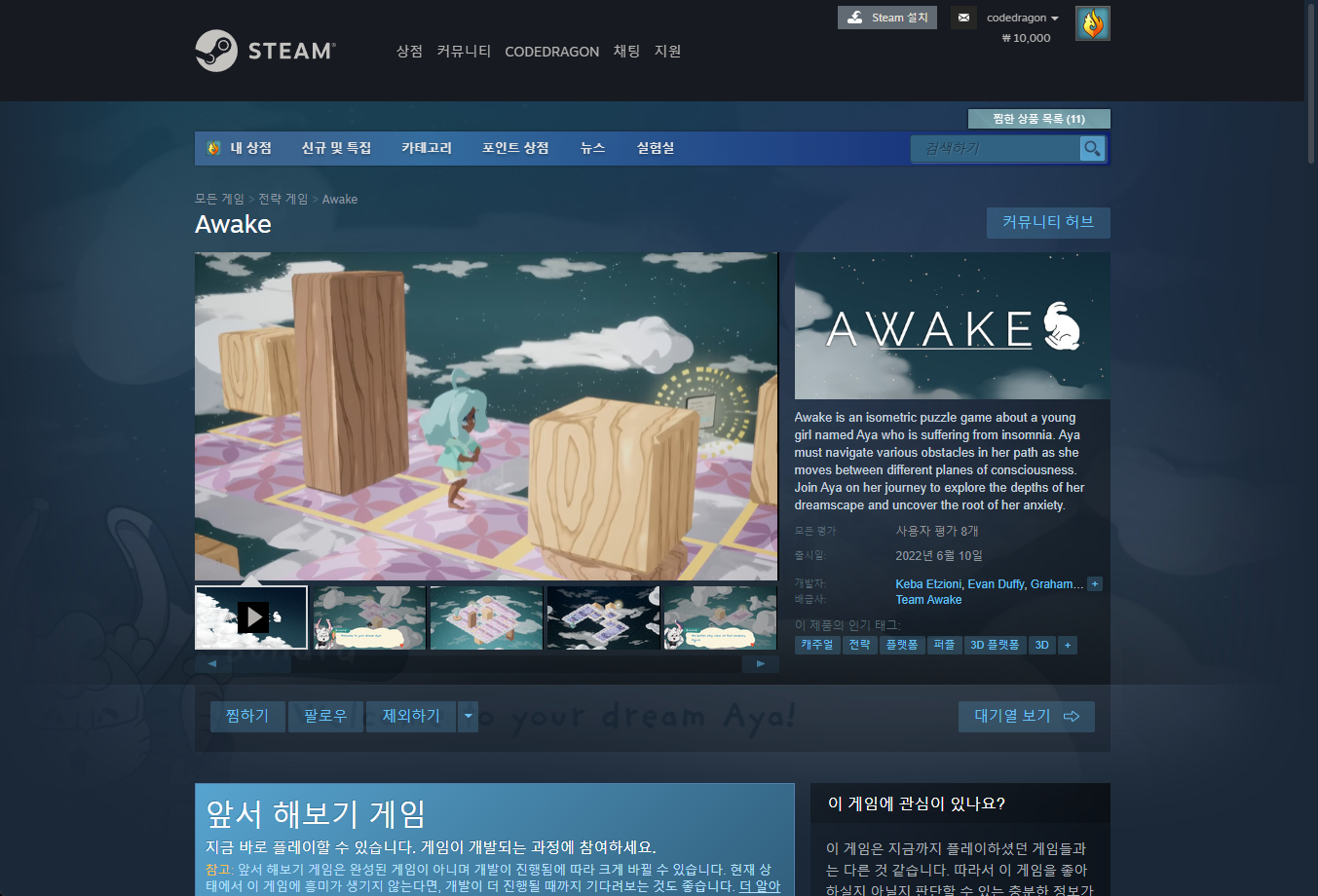The width and height of the screenshot is (1318, 896).
Task: Expand codedragon account dropdown
Action: coord(1023,18)
